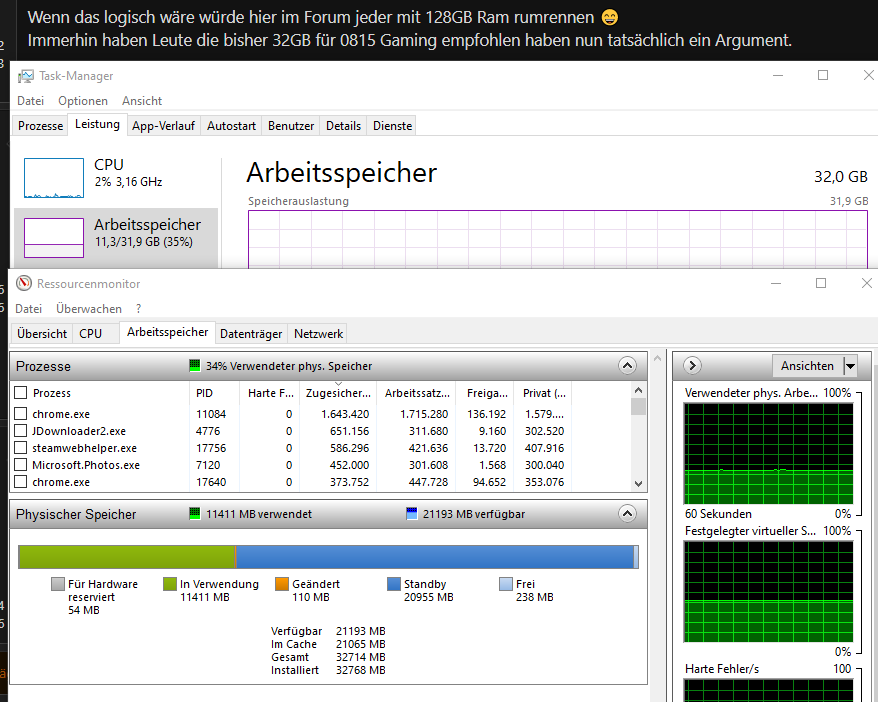Collapse the Prozesse section with its chevron

click(x=627, y=366)
